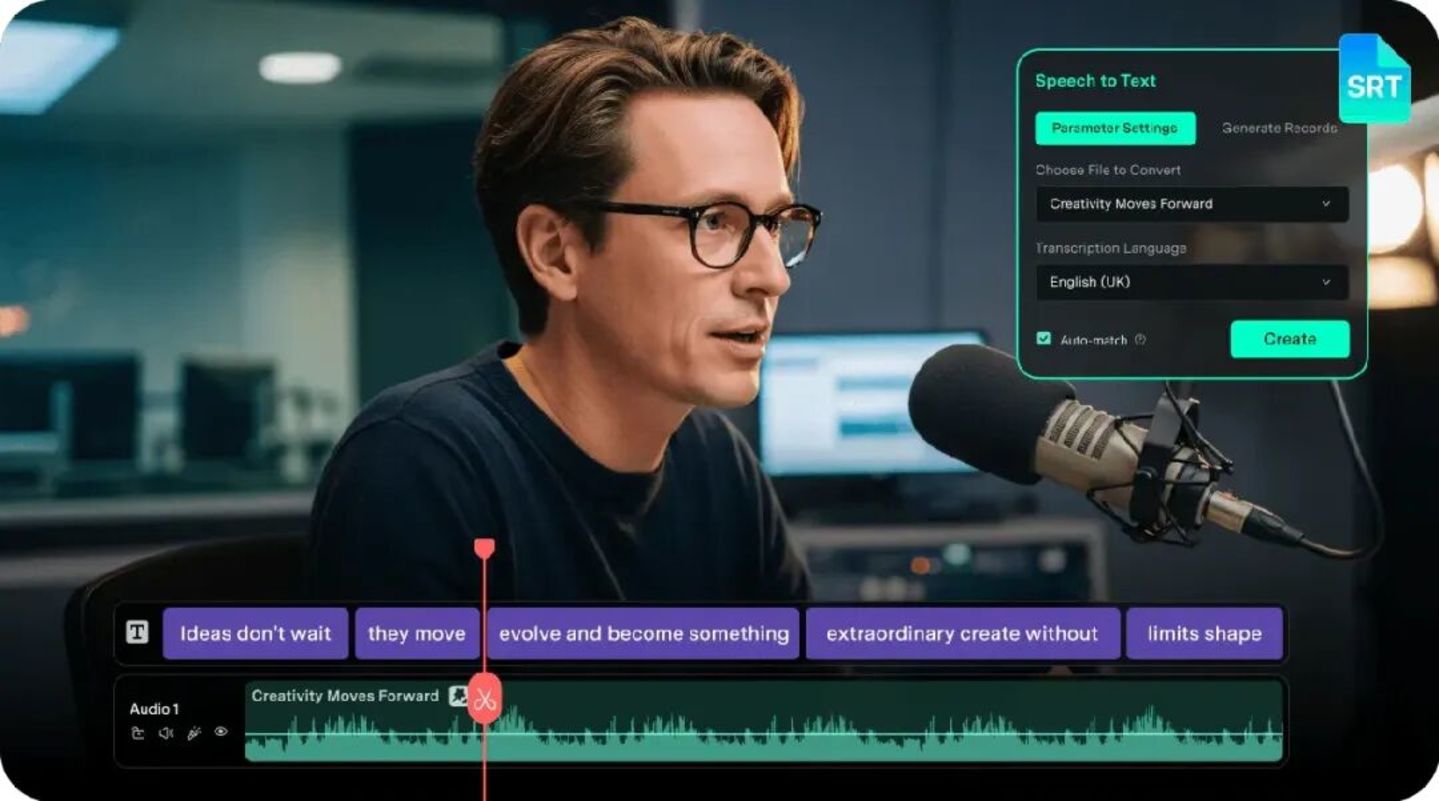Click the Create button
1439x801 pixels.
click(x=1290, y=339)
